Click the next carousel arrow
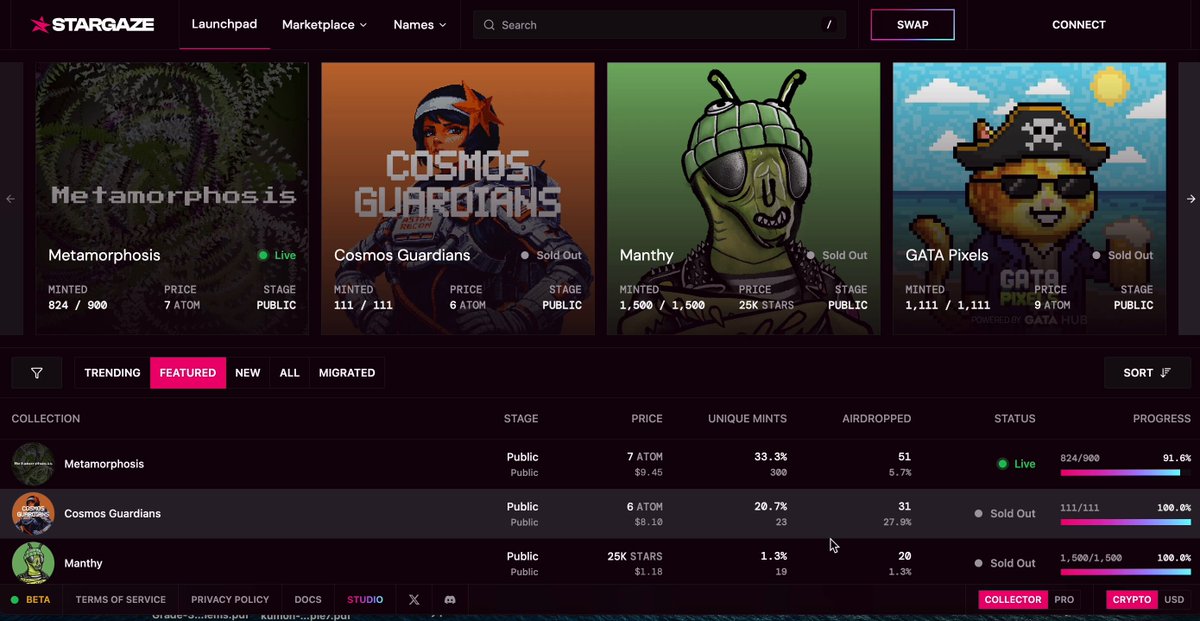Viewport: 1200px width, 621px height. (x=1191, y=199)
